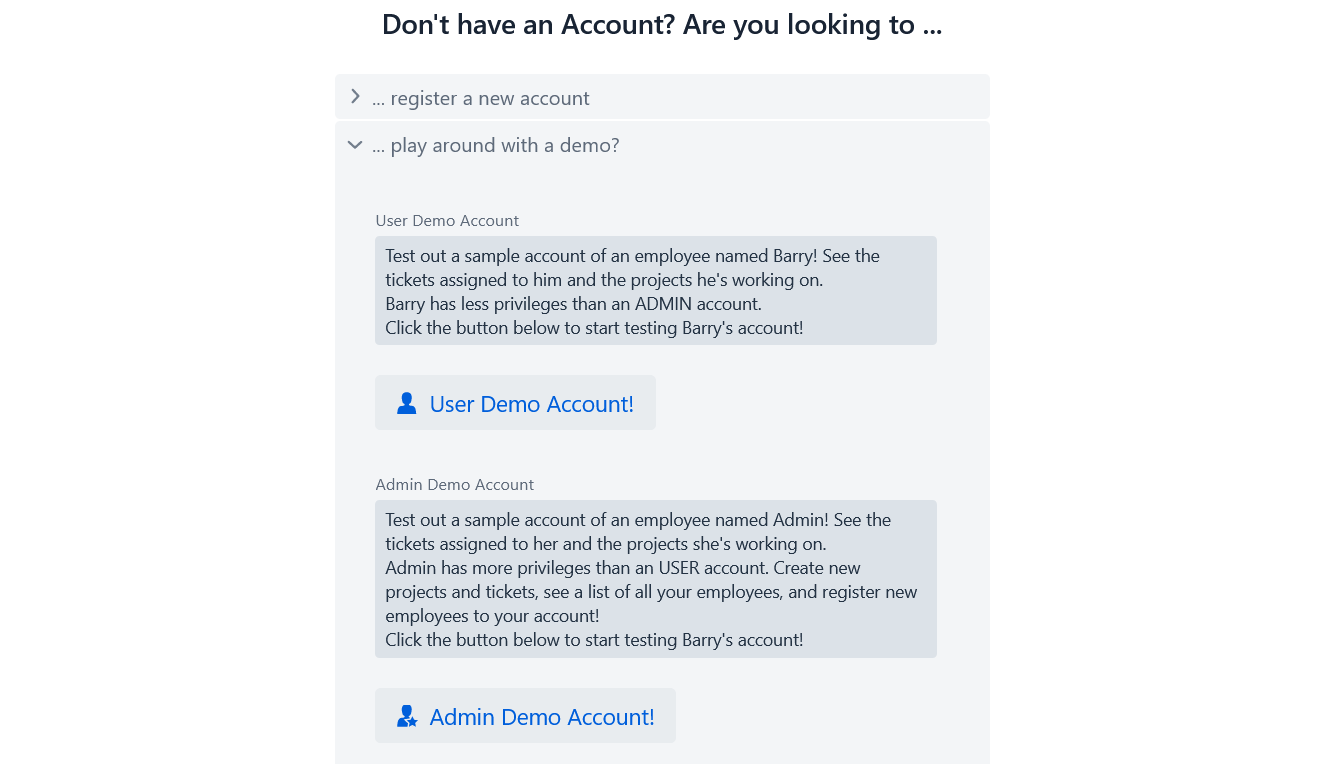Collapse the demo section using its down chevron

click(354, 145)
